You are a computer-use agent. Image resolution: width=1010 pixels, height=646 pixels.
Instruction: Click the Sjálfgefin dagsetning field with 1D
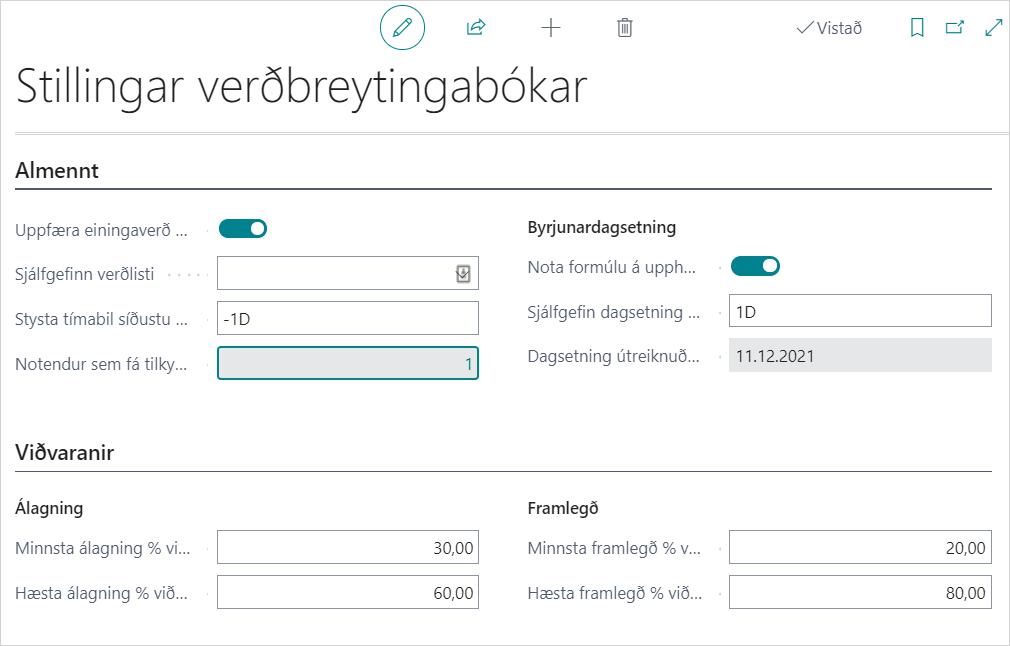pyautogui.click(x=860, y=310)
